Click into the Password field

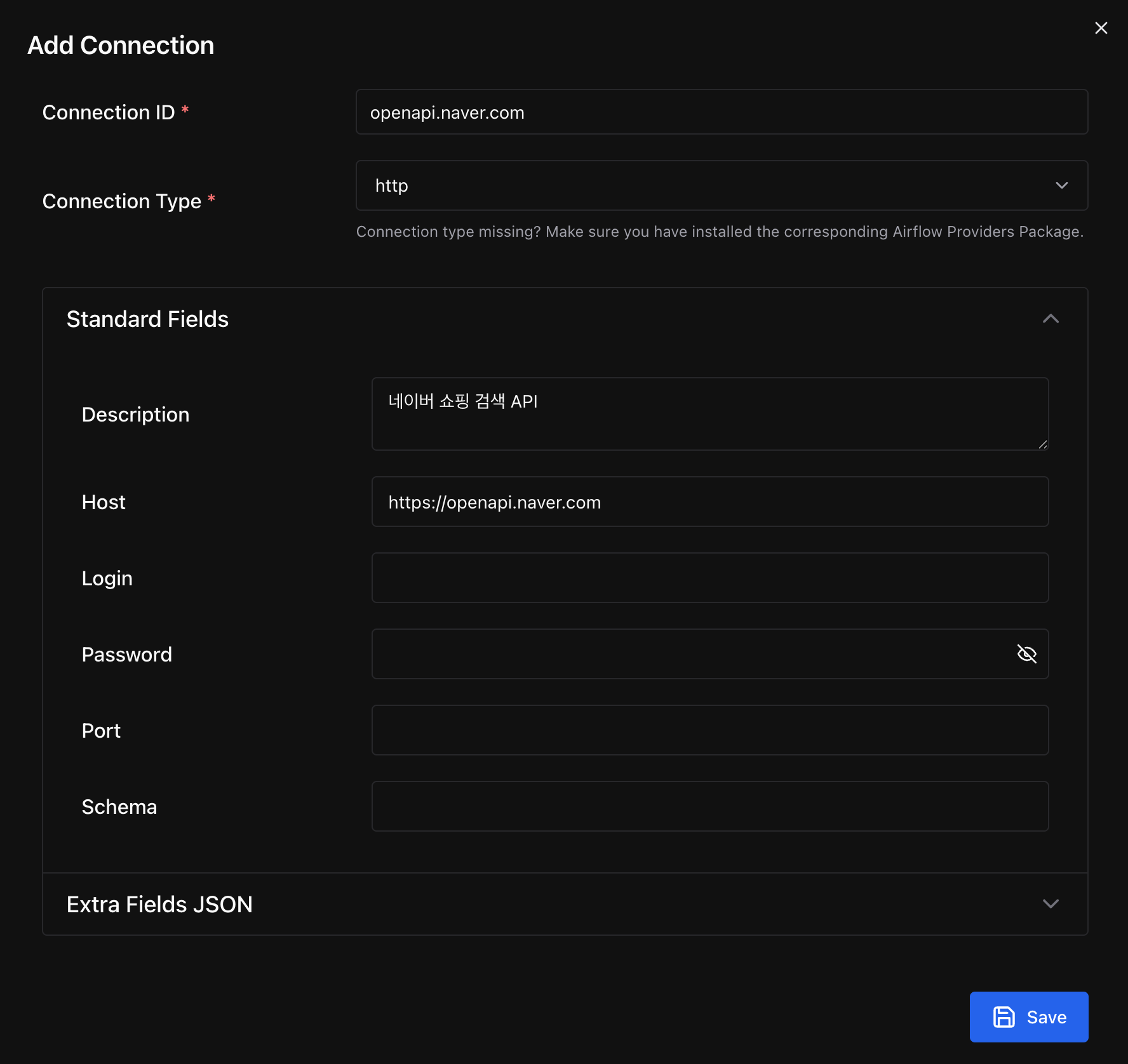coord(692,654)
